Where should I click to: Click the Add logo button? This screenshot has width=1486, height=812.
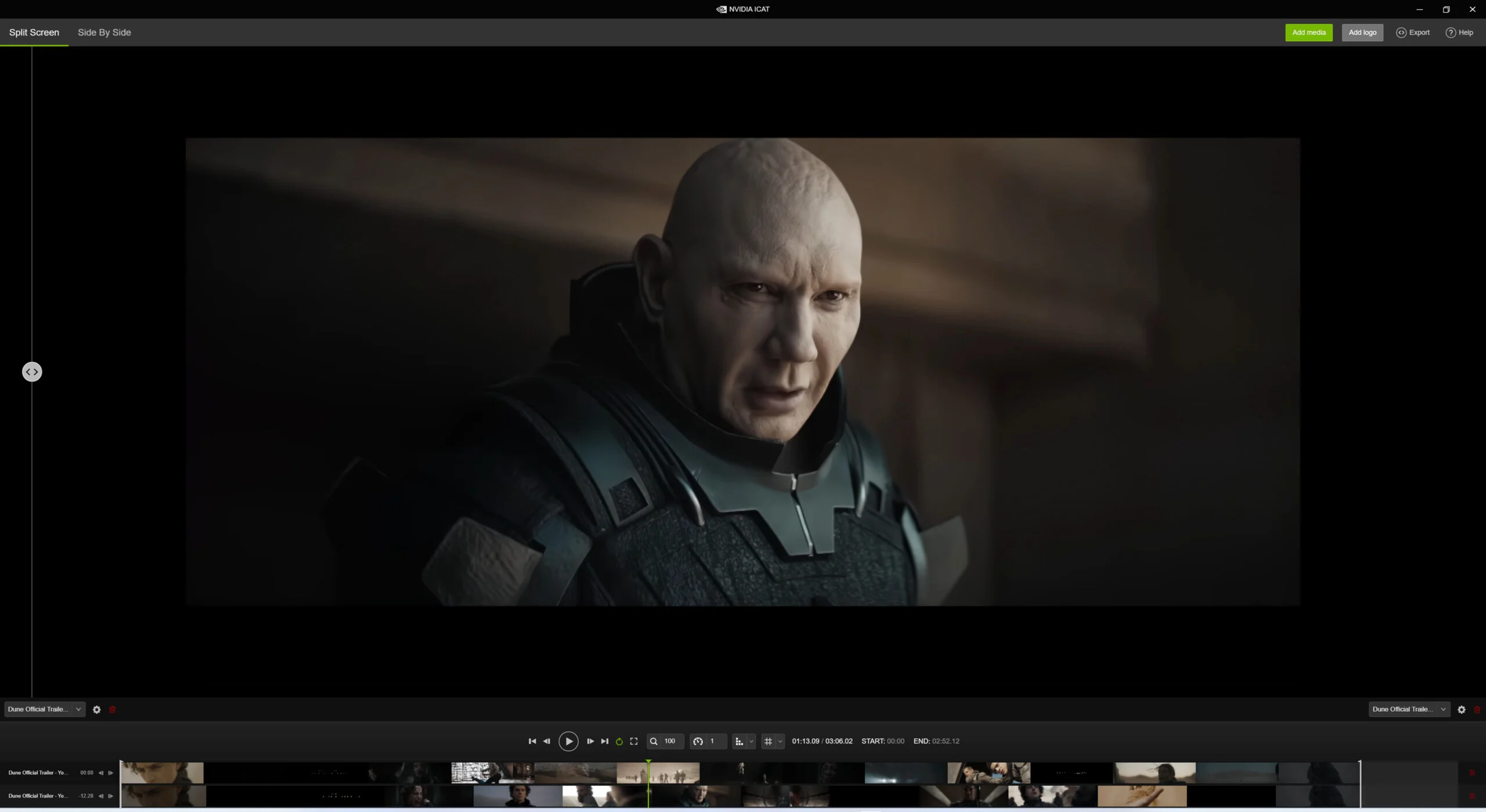1362,32
